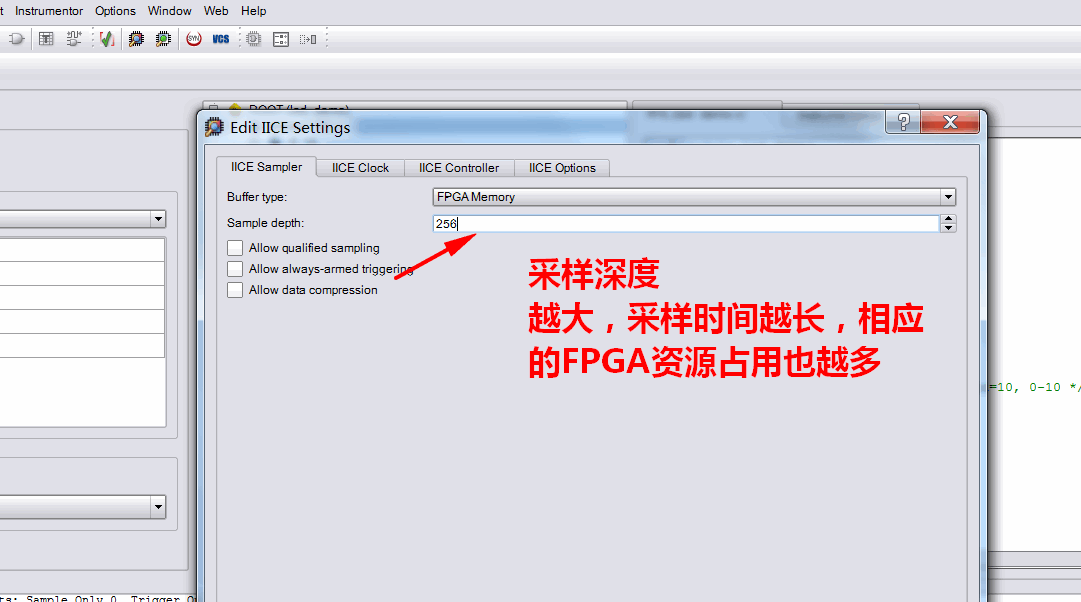This screenshot has width=1081, height=602.
Task: Open the Buffer type dropdown
Action: click(x=694, y=197)
